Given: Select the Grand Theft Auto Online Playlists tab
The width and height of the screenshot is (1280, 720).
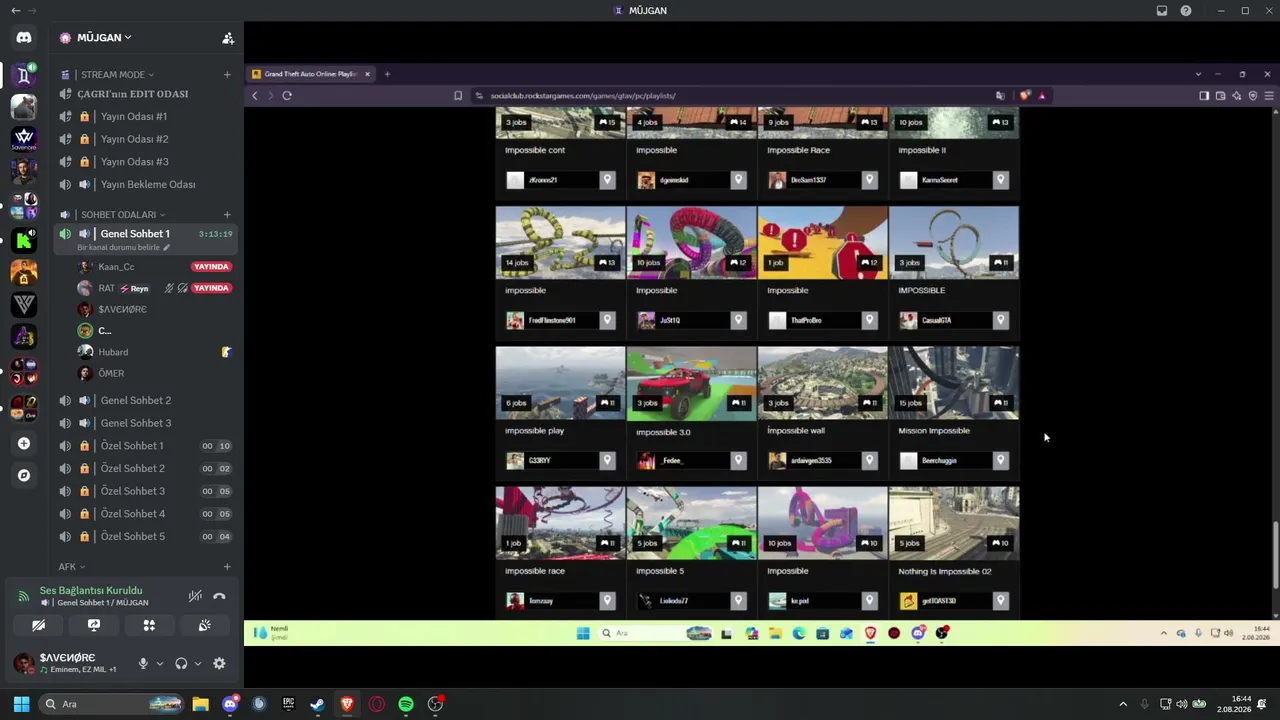Looking at the screenshot, I should (311, 74).
